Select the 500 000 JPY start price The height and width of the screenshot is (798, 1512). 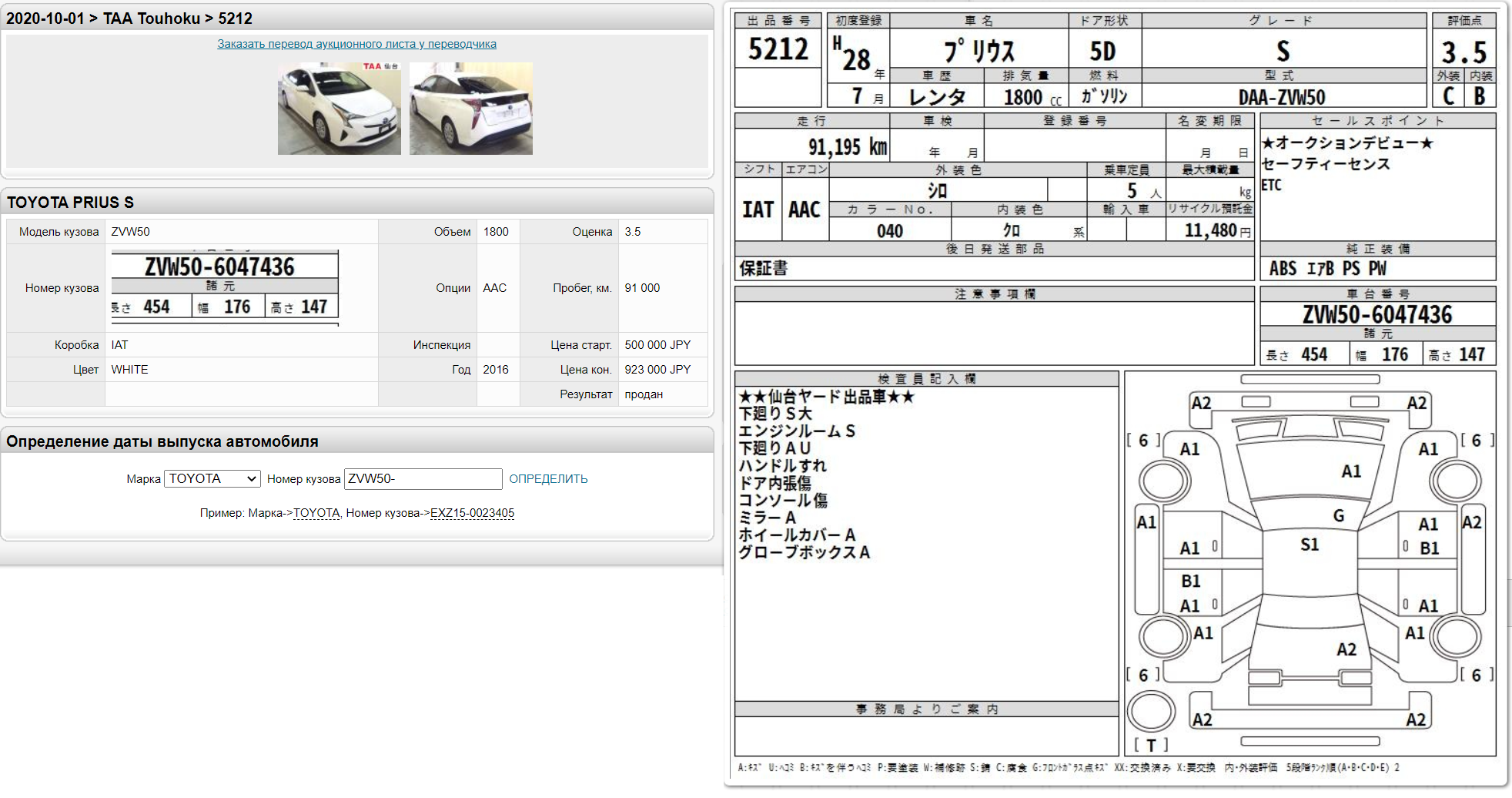tap(657, 345)
